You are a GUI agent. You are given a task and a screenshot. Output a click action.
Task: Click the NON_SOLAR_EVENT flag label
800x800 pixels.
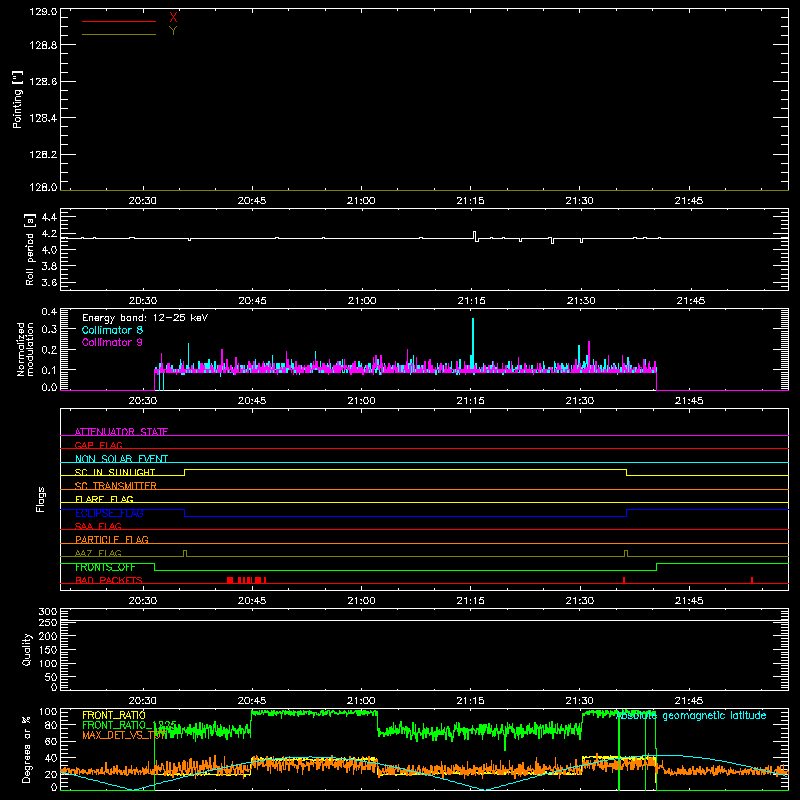(x=121, y=459)
